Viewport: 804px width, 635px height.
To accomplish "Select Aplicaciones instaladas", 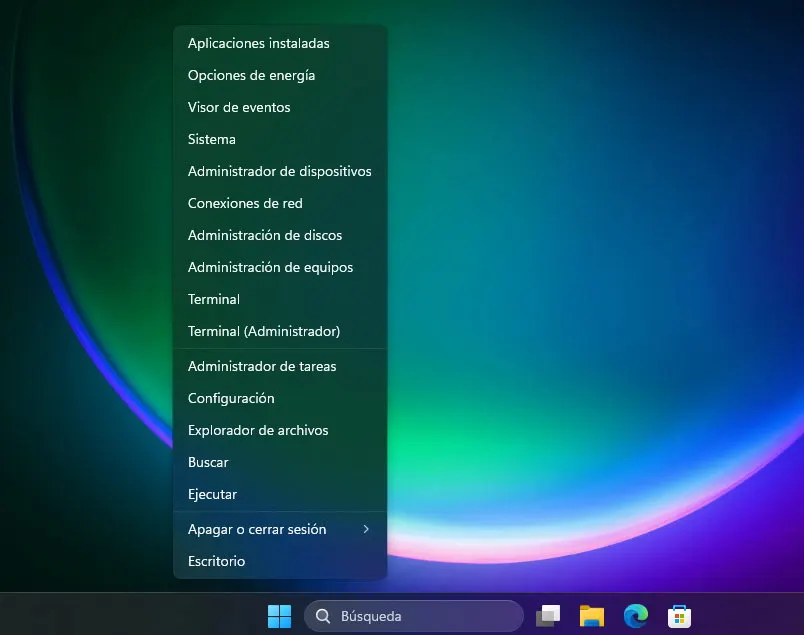I will click(280, 44).
